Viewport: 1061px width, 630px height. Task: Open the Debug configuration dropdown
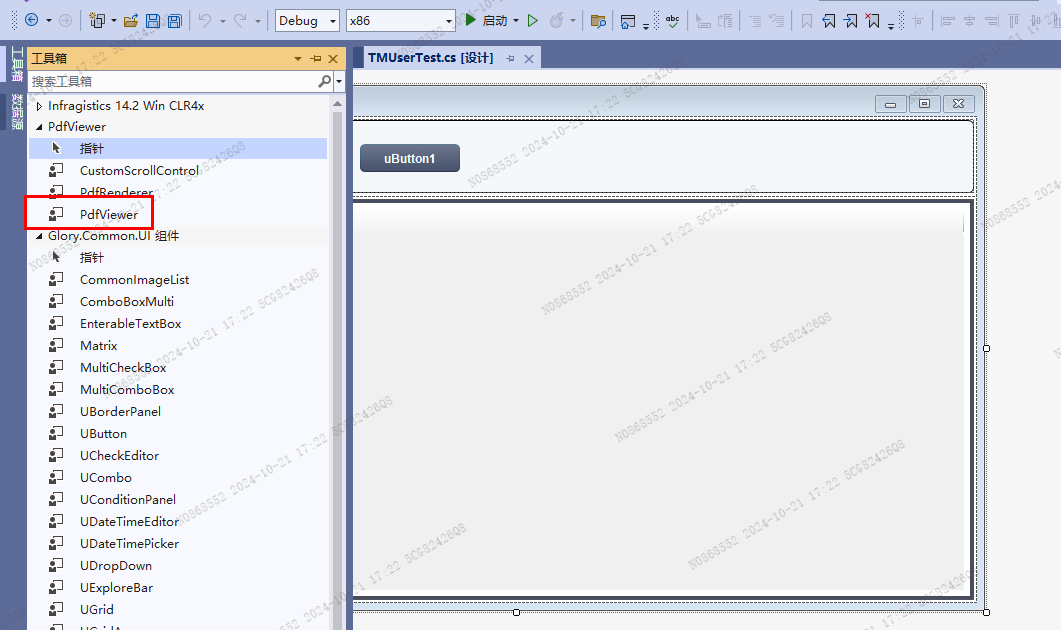(x=307, y=21)
